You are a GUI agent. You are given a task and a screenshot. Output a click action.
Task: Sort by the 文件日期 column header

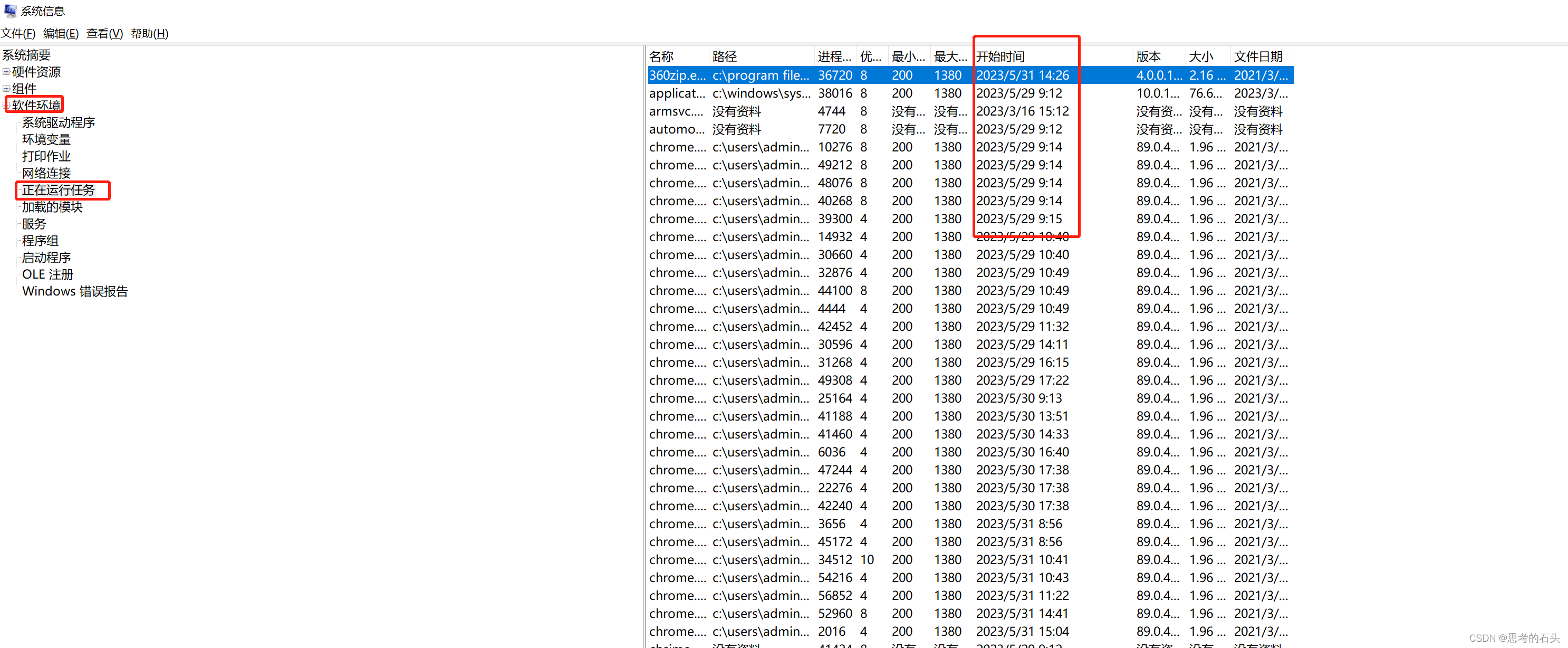(x=1262, y=56)
